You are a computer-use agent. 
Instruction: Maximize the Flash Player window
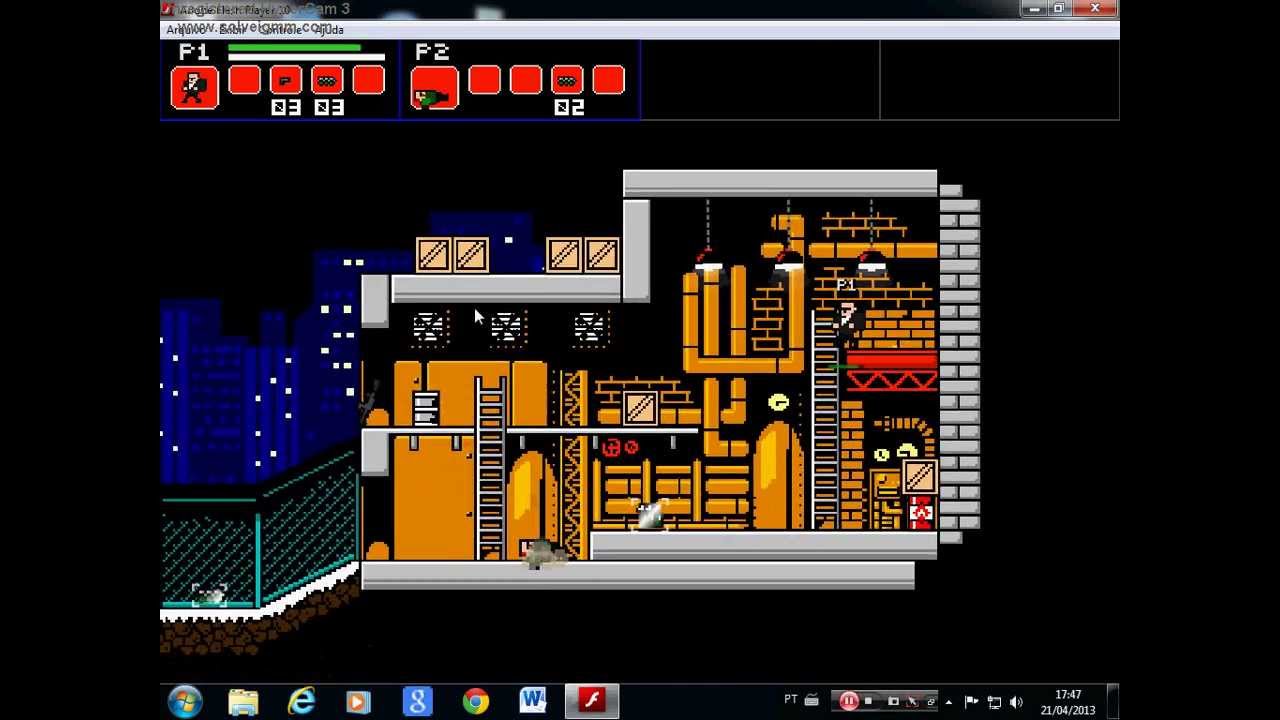[1058, 9]
